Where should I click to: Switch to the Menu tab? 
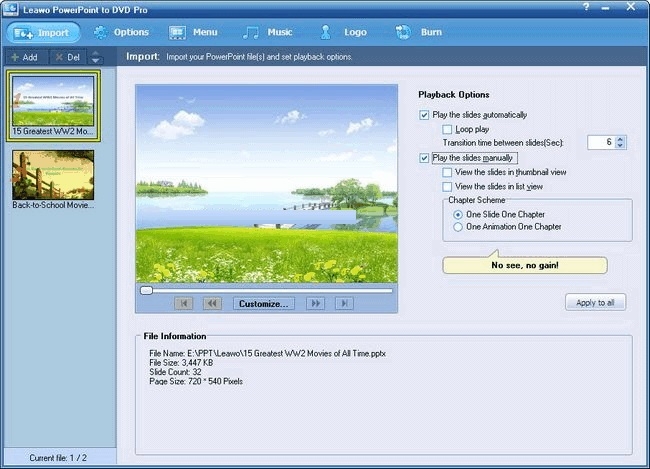tap(193, 32)
